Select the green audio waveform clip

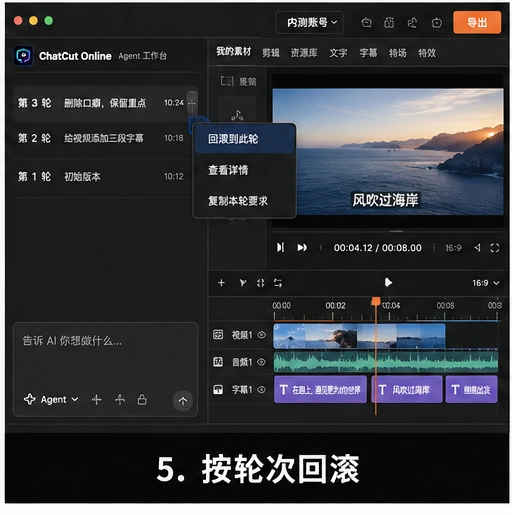(386, 362)
